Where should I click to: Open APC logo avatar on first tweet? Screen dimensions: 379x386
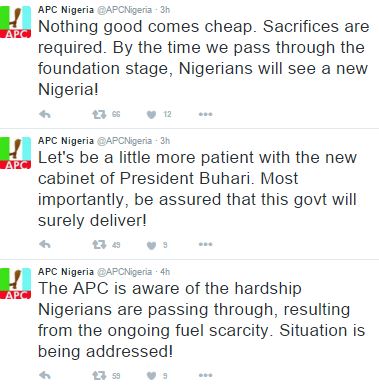click(15, 22)
